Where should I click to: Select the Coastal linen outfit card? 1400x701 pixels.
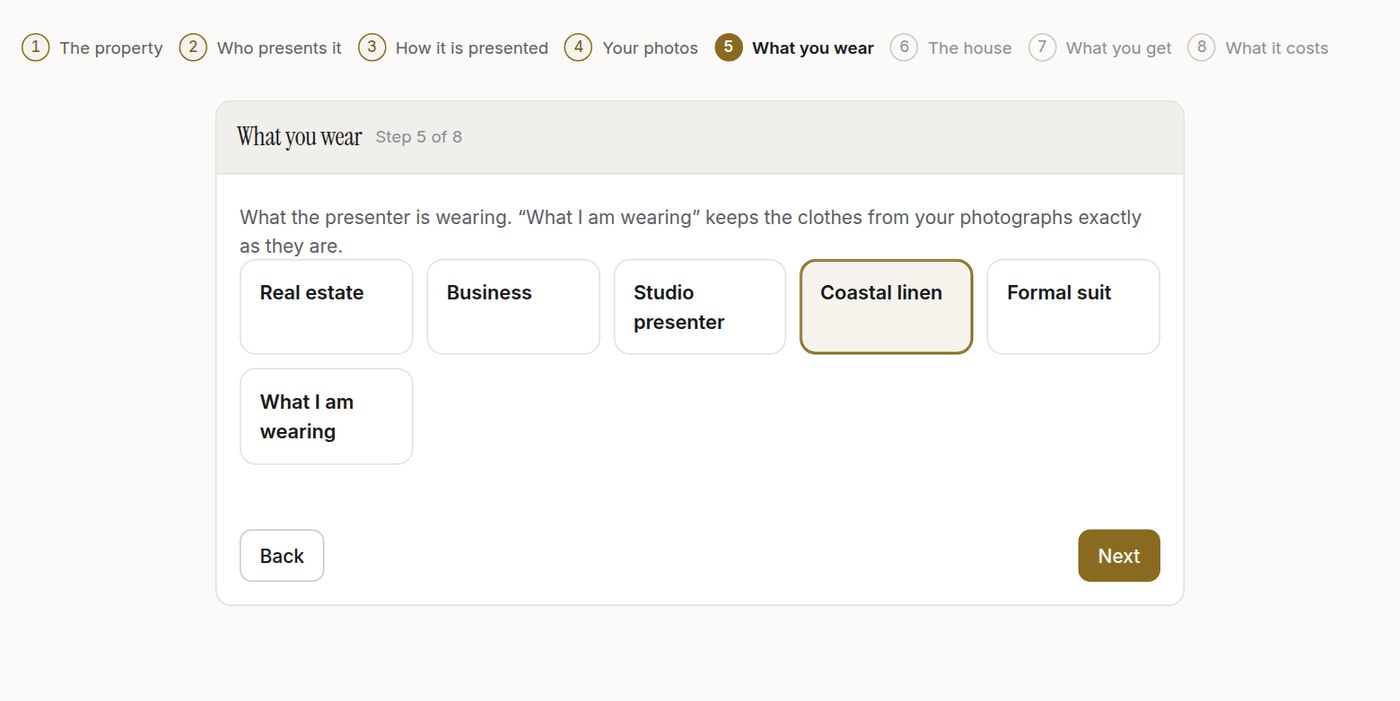pyautogui.click(x=886, y=307)
